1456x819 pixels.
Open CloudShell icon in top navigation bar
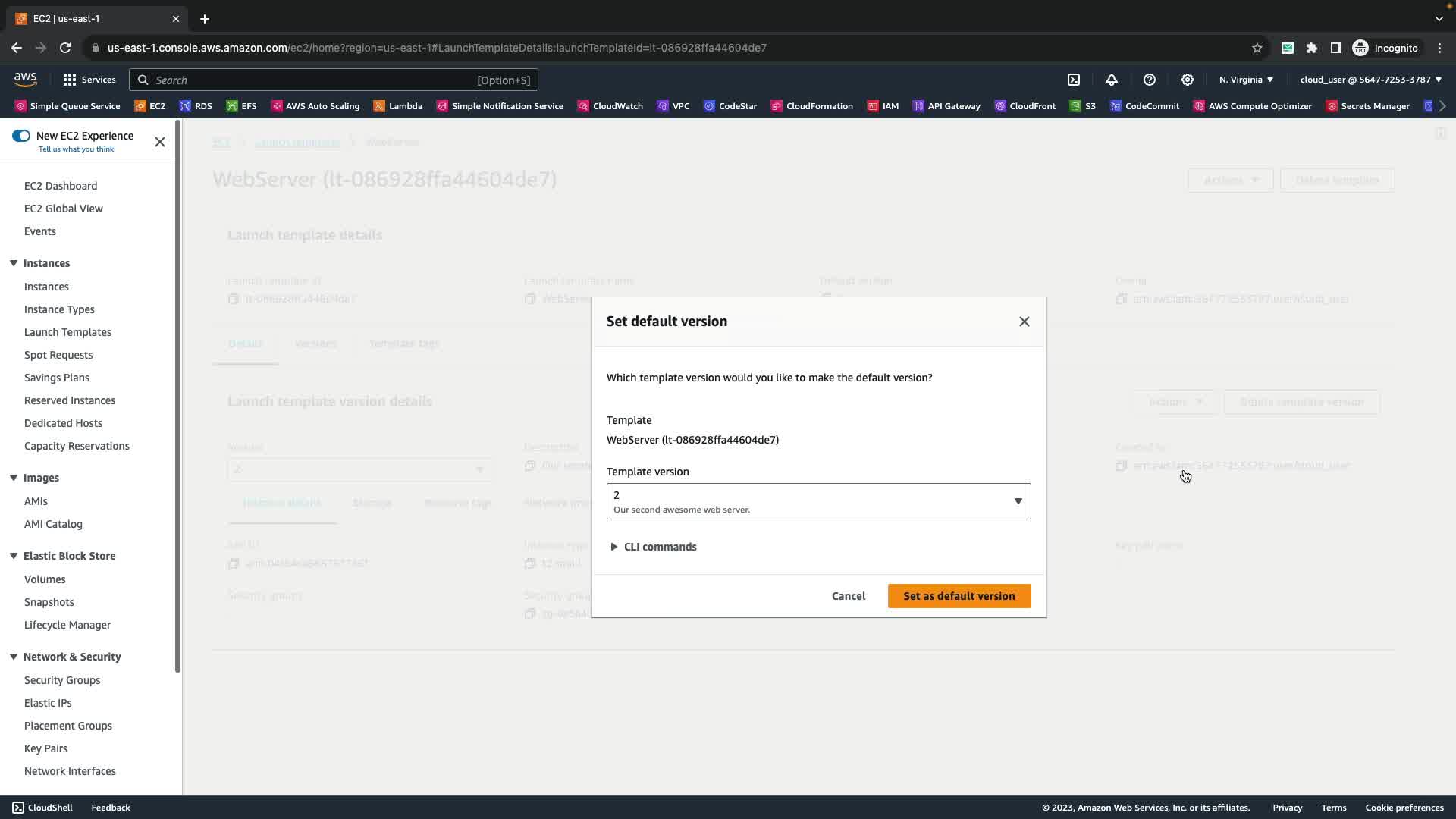(1074, 80)
